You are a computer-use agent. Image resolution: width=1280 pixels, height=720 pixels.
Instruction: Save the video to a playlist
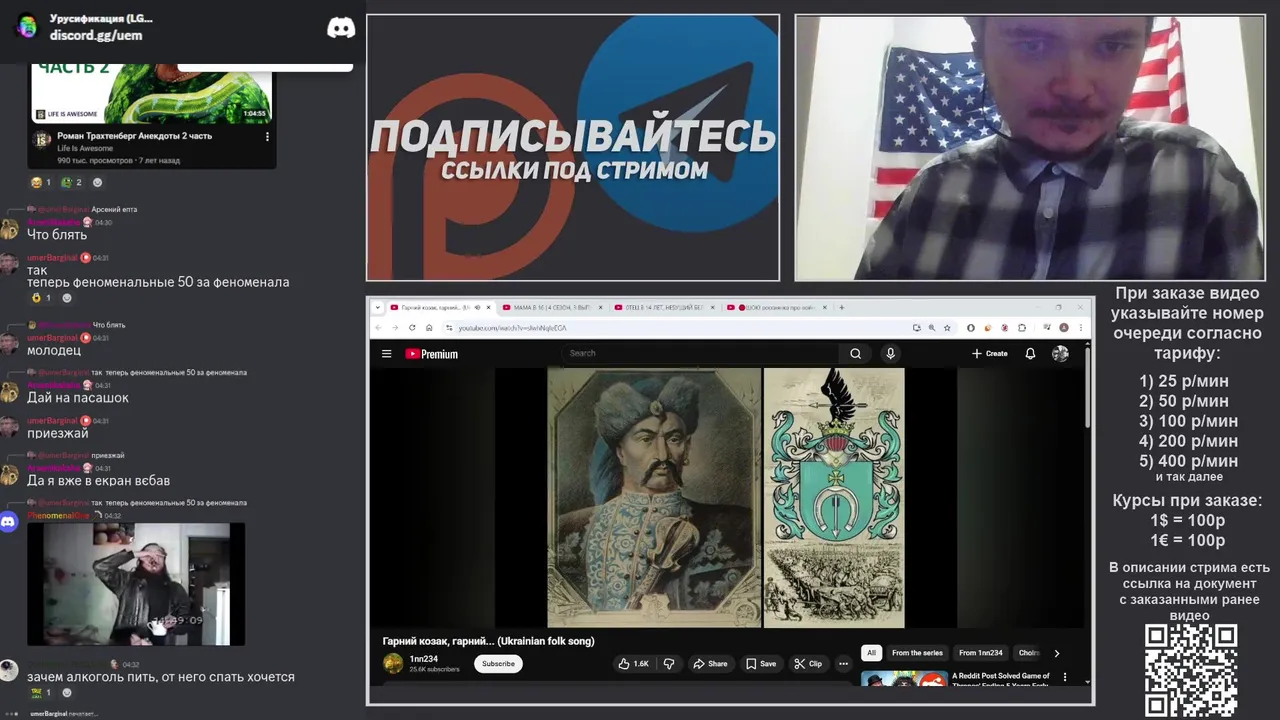click(760, 663)
